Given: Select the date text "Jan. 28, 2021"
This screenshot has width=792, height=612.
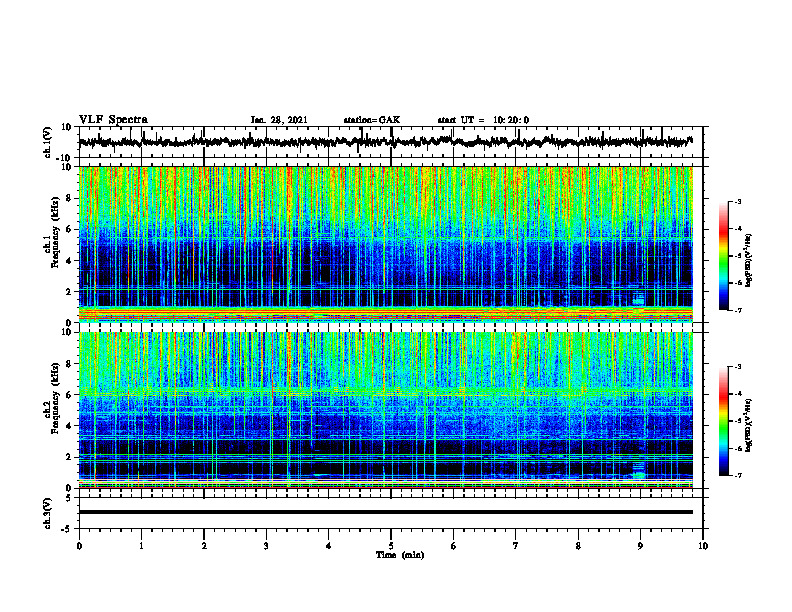Looking at the screenshot, I should pyautogui.click(x=279, y=120).
